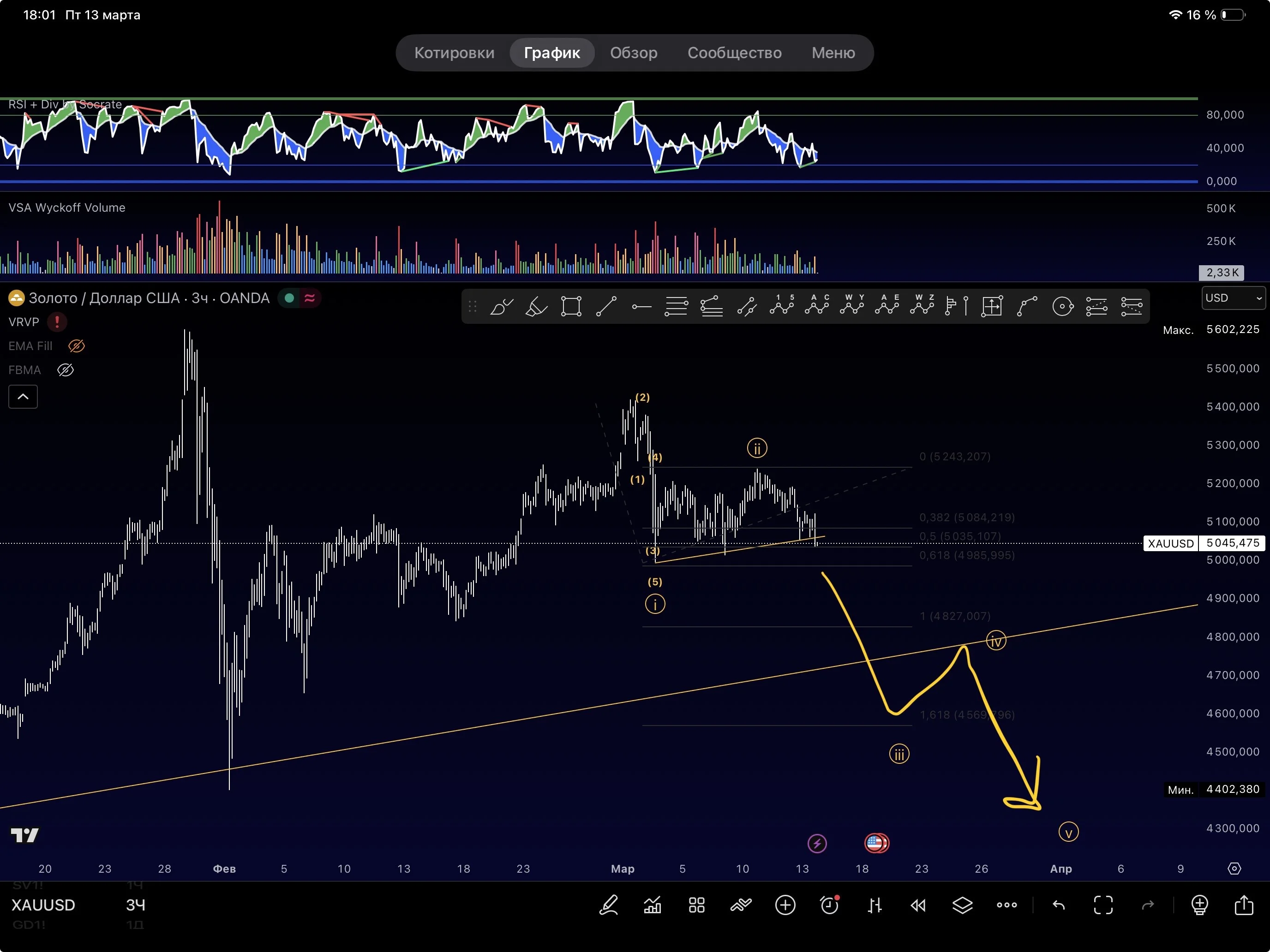This screenshot has width=1270, height=952.
Task: Toggle drawing mode with pencil icon
Action: tap(609, 905)
